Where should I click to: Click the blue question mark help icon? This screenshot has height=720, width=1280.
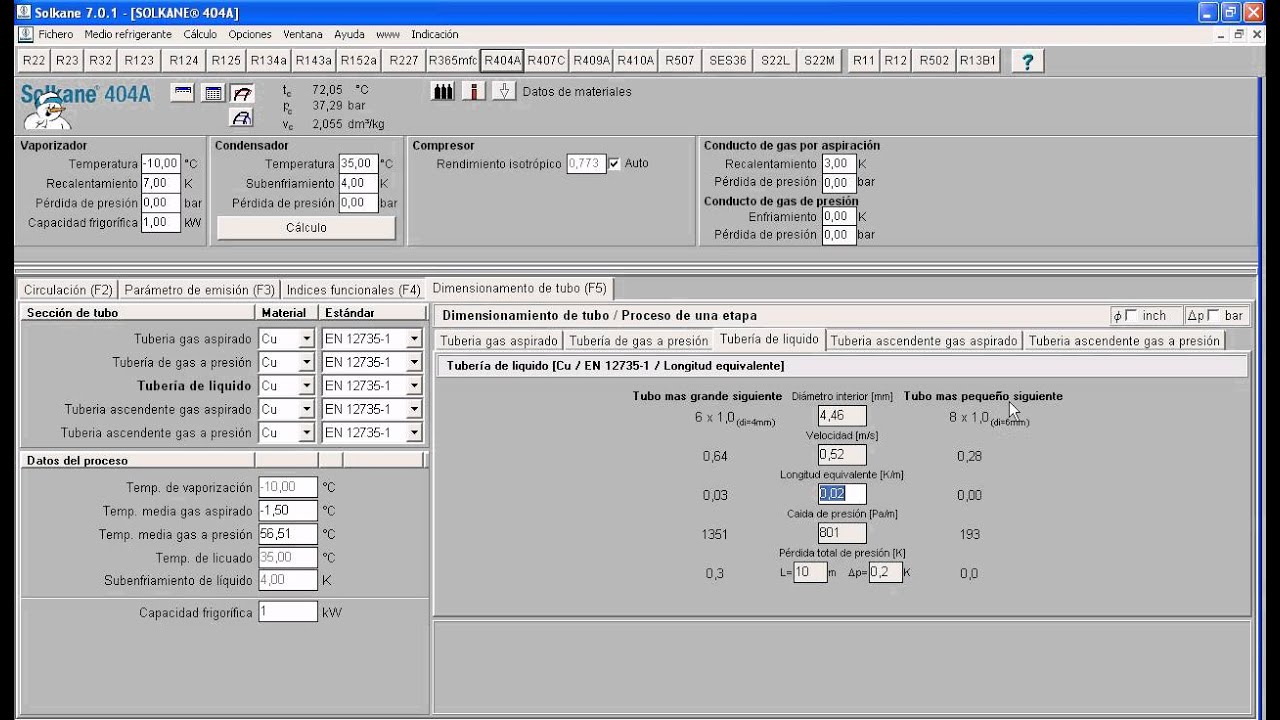tap(1027, 60)
